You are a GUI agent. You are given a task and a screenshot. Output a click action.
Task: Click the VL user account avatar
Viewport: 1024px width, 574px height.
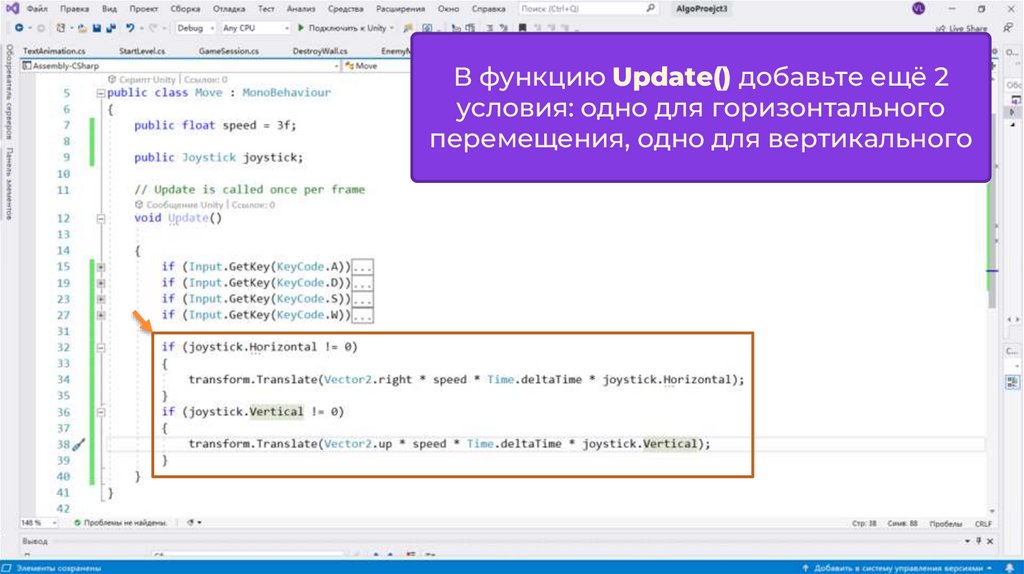(x=918, y=8)
